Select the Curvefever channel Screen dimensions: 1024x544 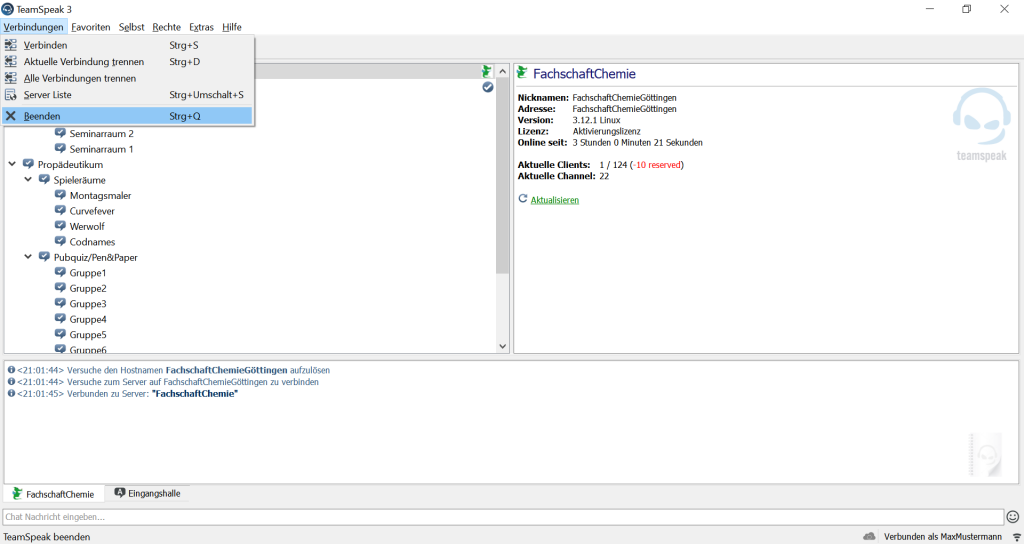point(92,211)
